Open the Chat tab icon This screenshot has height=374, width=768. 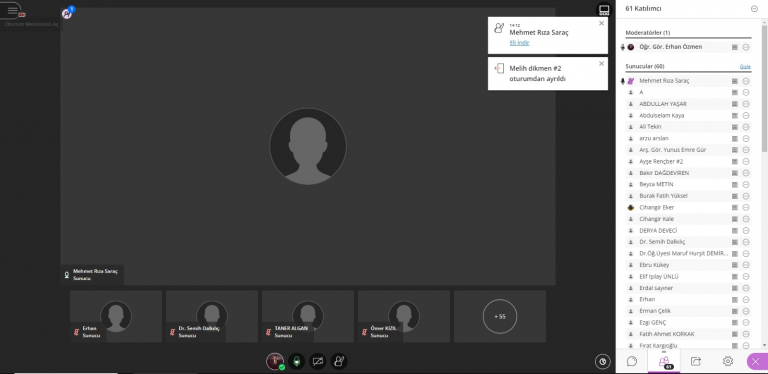(x=632, y=361)
